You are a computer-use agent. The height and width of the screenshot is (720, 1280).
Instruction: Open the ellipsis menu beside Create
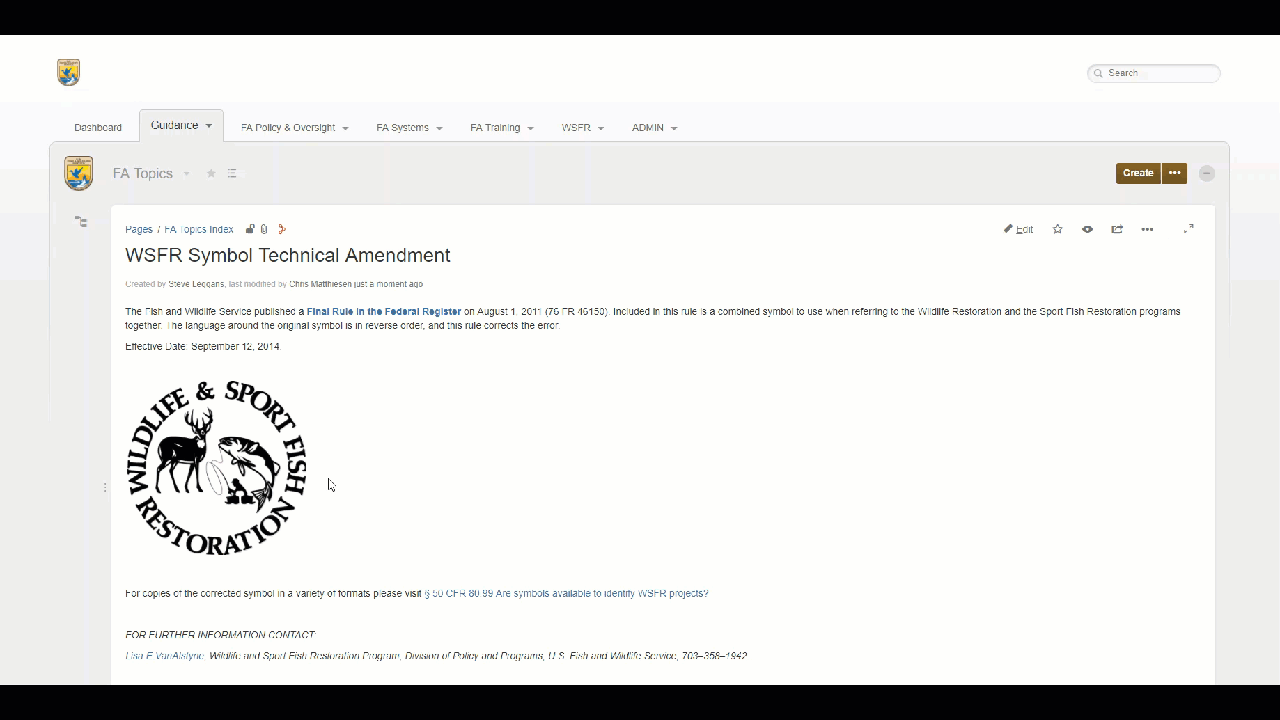click(1175, 173)
